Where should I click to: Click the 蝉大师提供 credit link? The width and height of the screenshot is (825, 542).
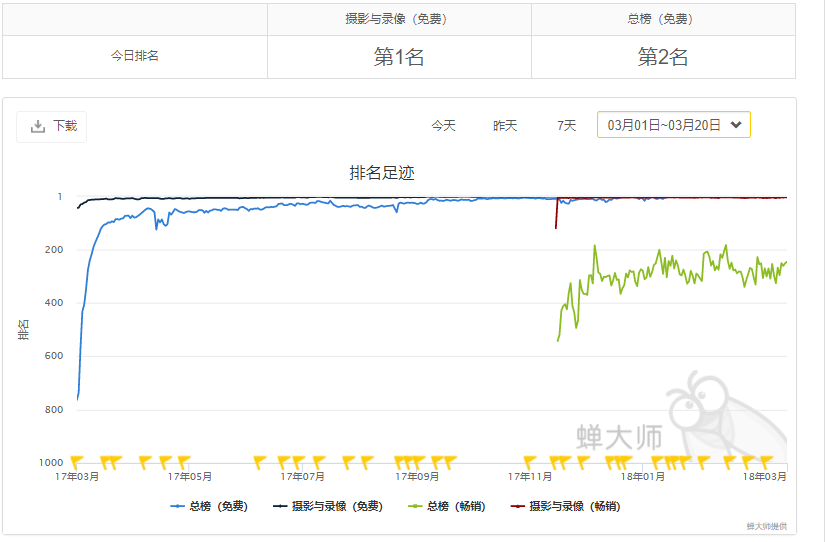[765, 526]
